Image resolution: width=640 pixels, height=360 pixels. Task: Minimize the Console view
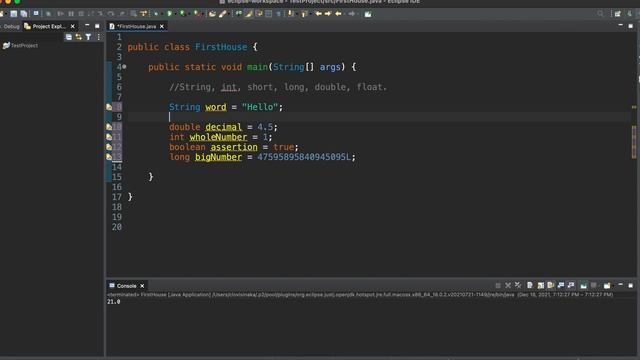(x=620, y=285)
